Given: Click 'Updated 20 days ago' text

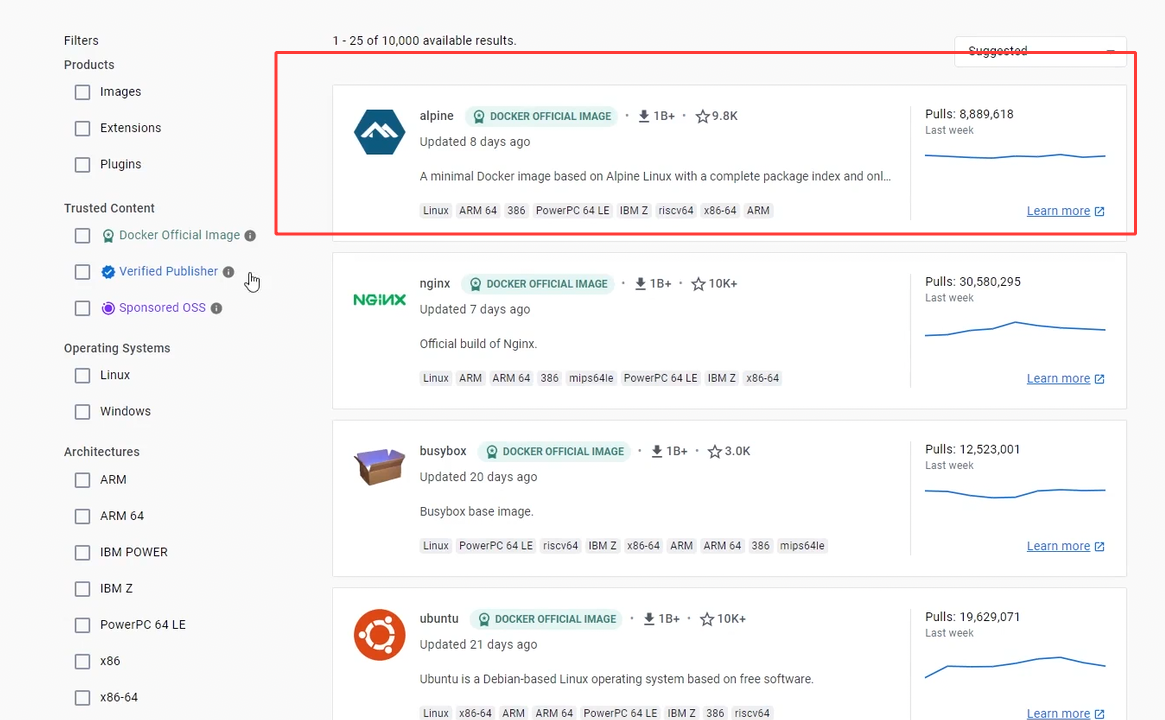Looking at the screenshot, I should (x=478, y=477).
